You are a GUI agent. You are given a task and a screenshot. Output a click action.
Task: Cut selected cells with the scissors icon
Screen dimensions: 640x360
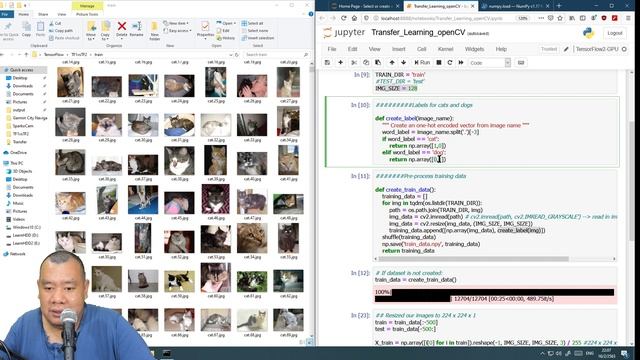(x=354, y=63)
